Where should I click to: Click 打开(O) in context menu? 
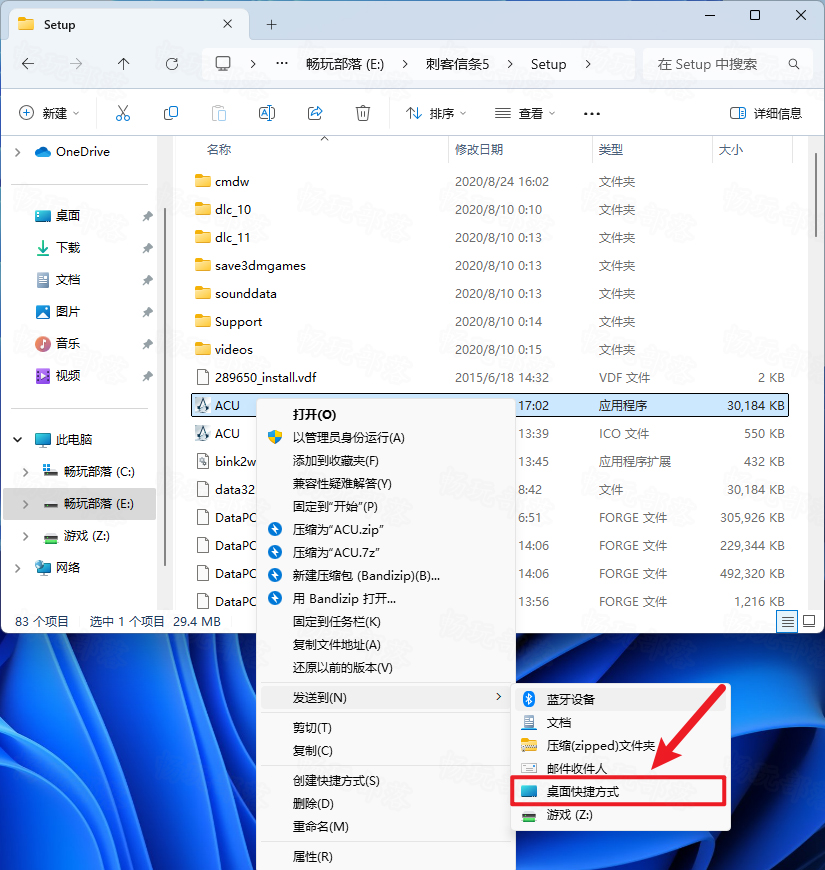(386, 414)
